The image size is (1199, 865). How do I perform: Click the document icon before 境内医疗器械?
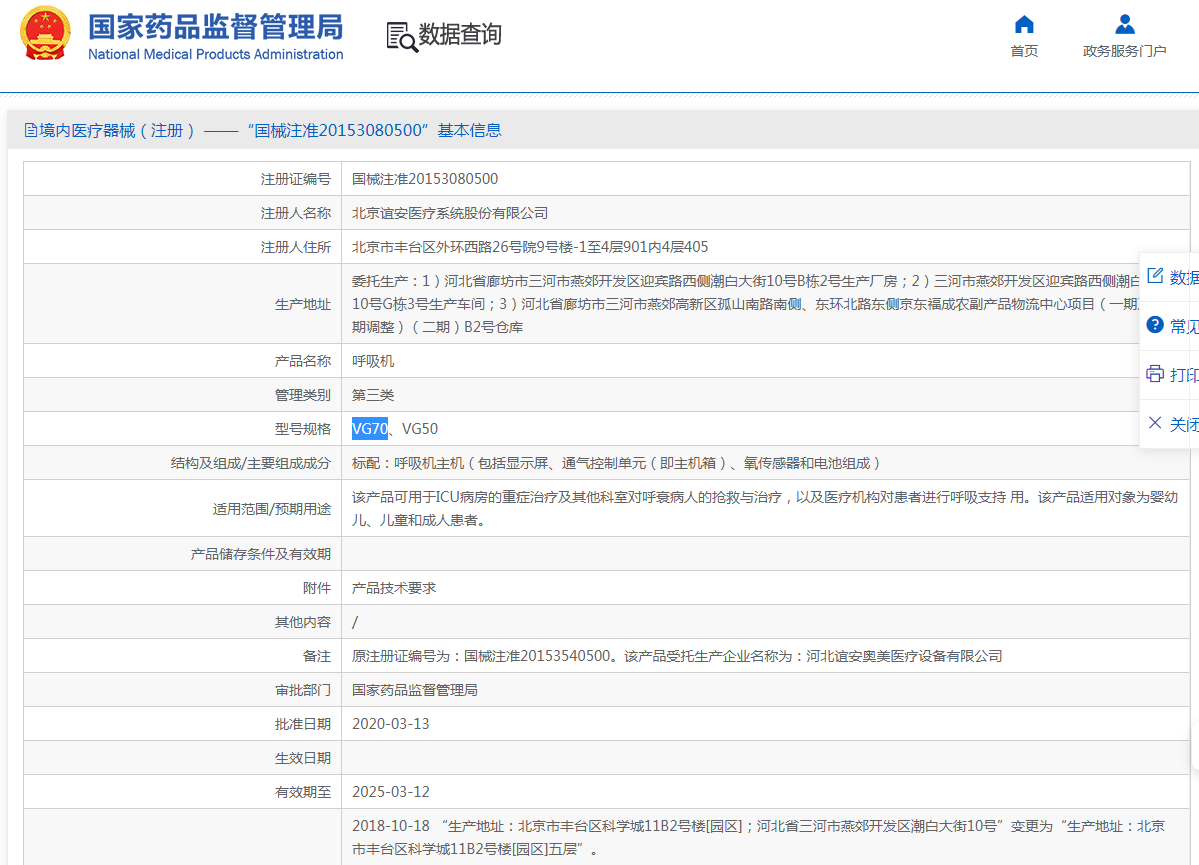pos(31,130)
